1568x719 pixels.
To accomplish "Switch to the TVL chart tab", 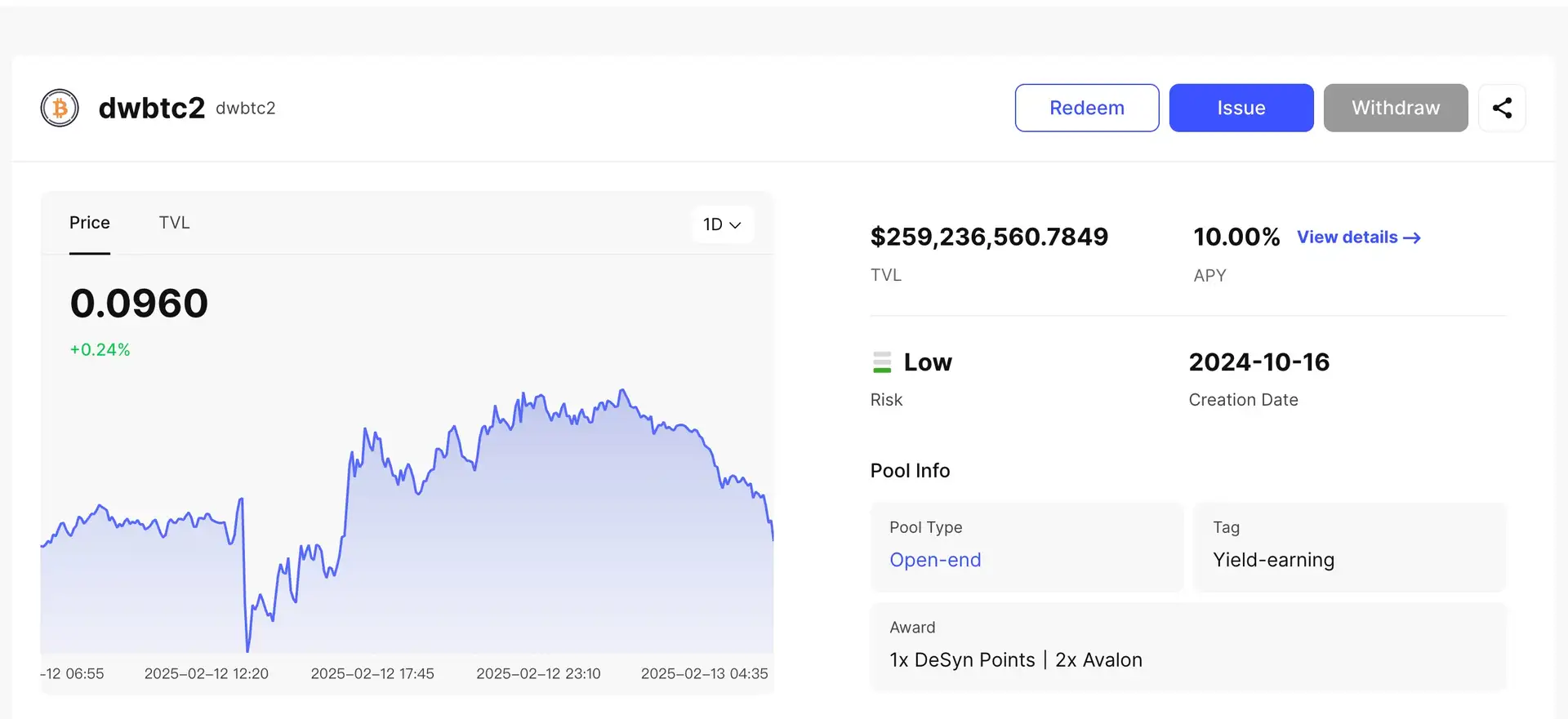I will click(174, 223).
